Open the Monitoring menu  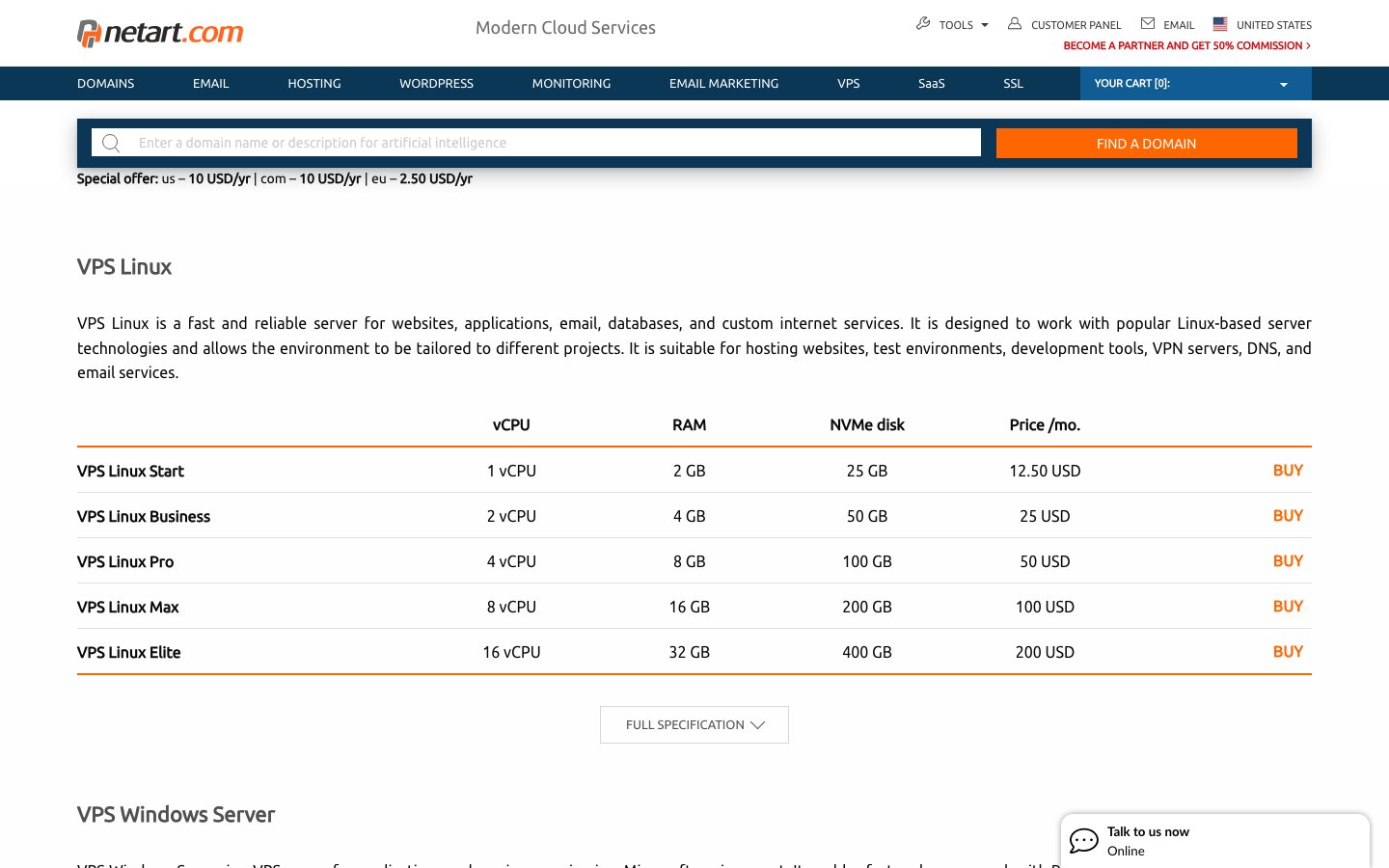point(571,84)
